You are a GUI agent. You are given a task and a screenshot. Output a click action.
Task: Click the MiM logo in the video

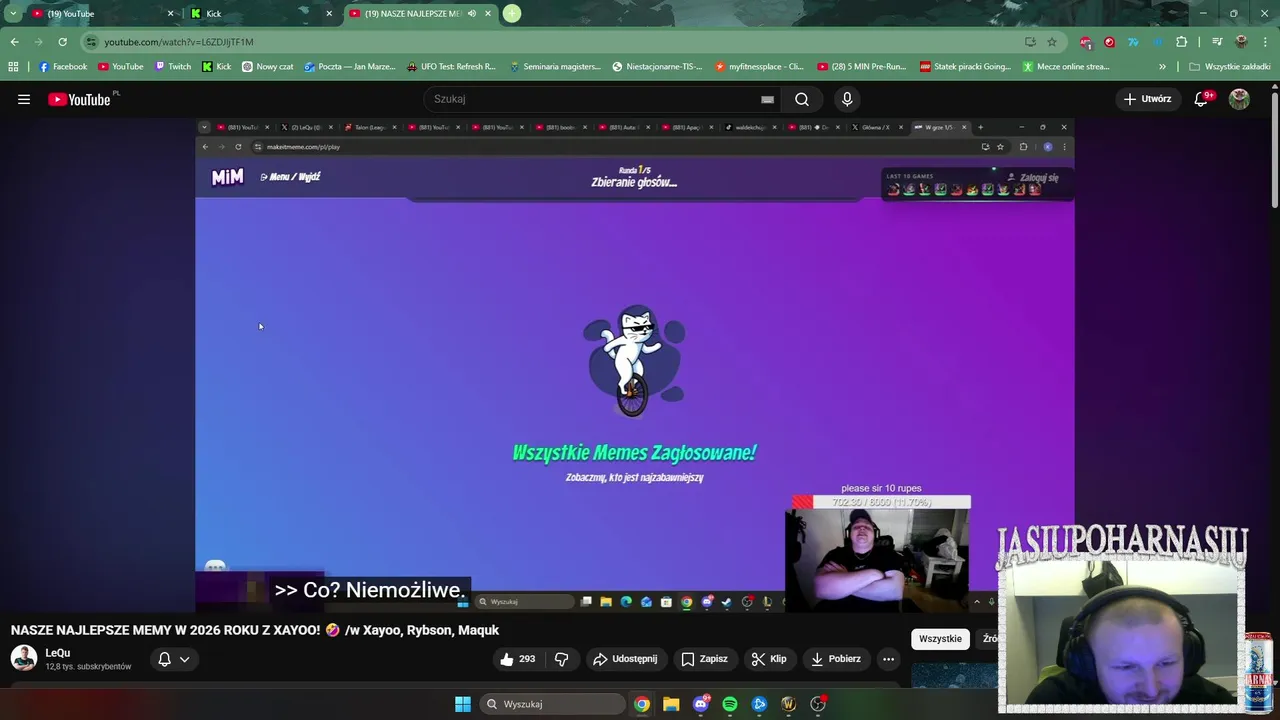(227, 177)
